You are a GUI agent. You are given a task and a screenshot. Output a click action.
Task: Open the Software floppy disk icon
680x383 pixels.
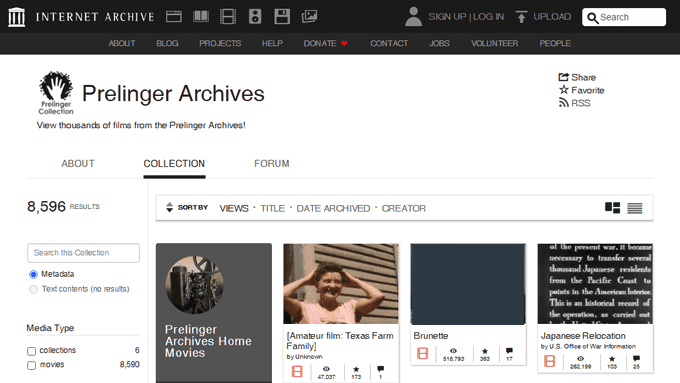[x=282, y=17]
